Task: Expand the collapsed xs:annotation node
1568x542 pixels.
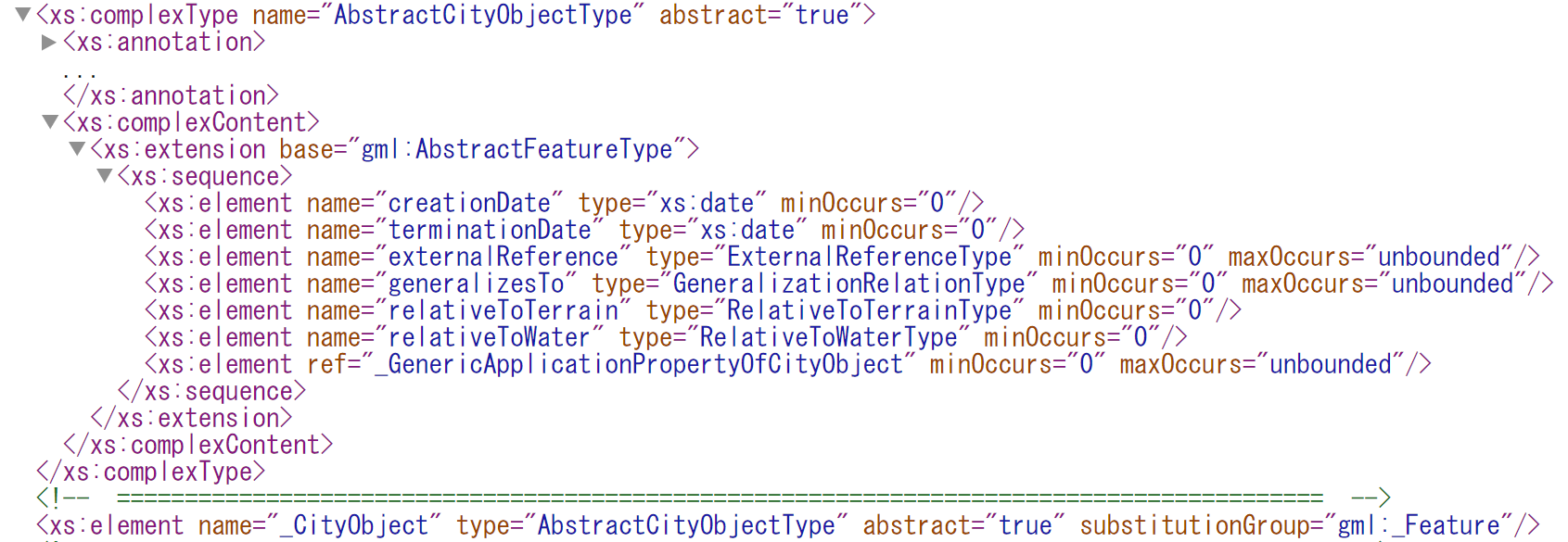Action: [49, 42]
